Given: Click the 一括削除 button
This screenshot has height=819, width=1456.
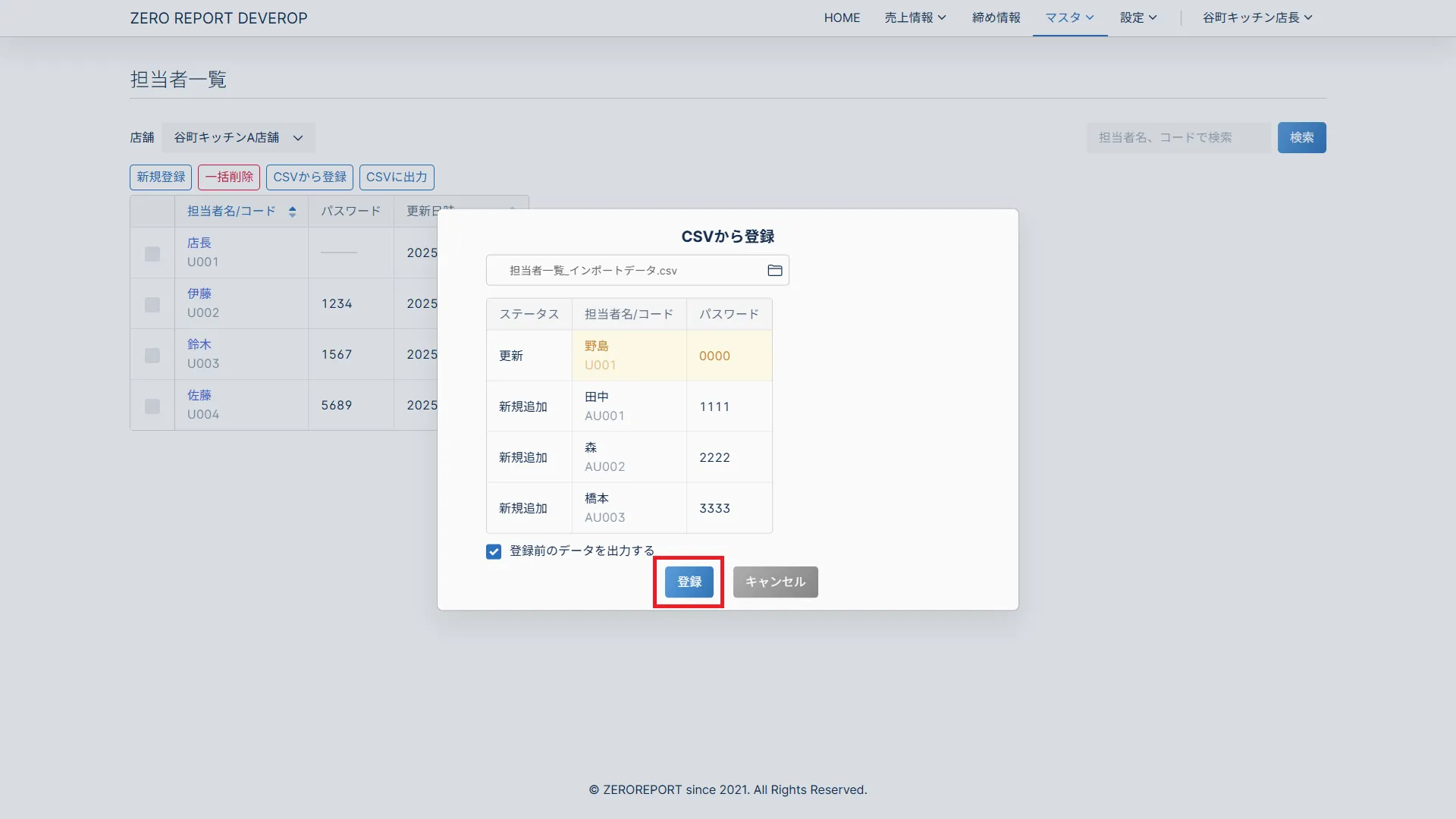Looking at the screenshot, I should click(229, 177).
